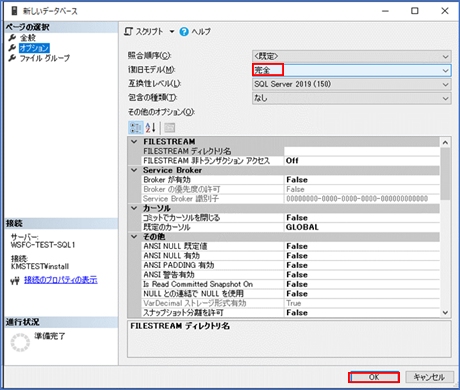Screen dimensions: 460x390
Task: Open the 復旧モデル dropdown
Action: pyautogui.click(x=352, y=70)
